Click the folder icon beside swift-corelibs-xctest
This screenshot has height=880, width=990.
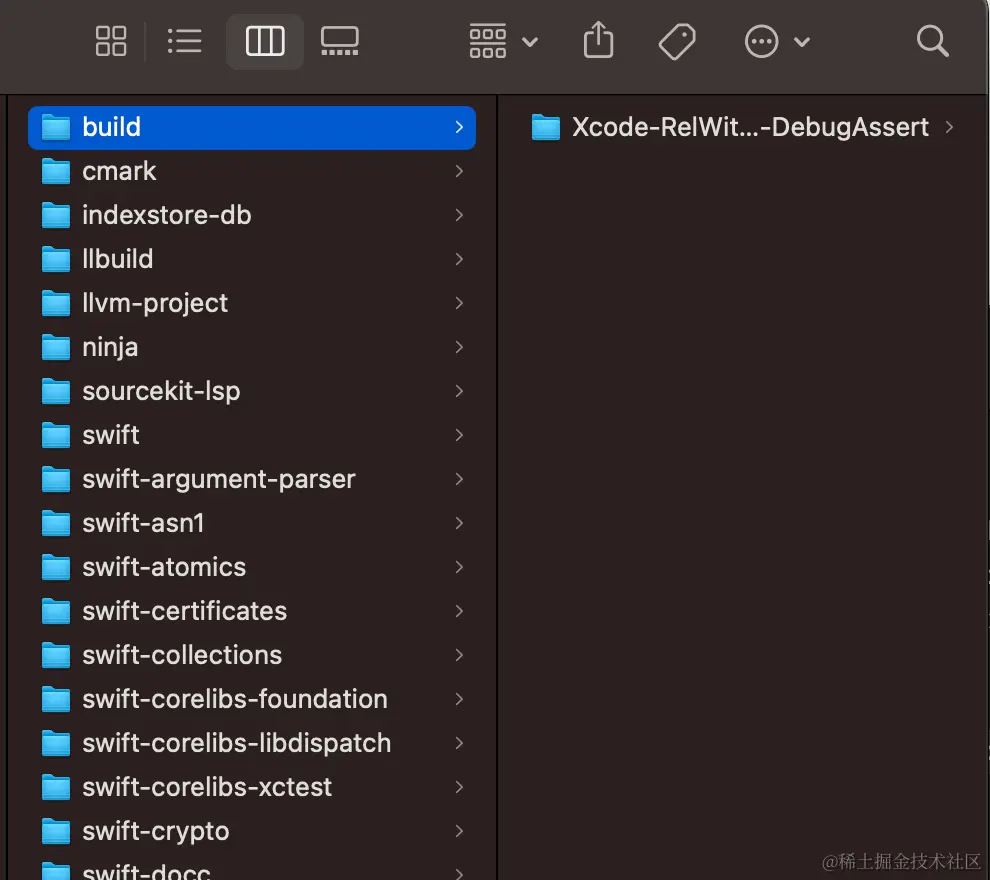pyautogui.click(x=56, y=788)
